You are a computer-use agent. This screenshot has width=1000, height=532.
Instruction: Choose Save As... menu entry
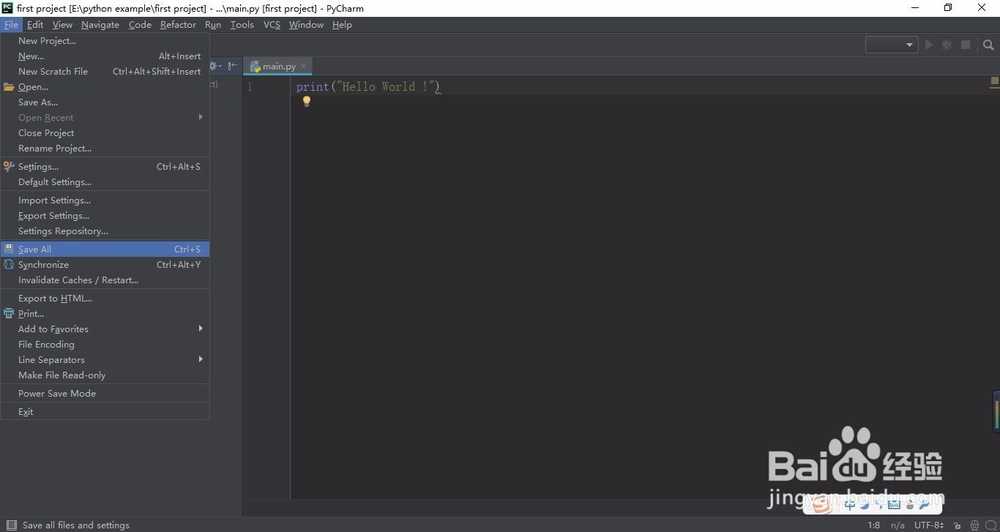pyautogui.click(x=105, y=102)
